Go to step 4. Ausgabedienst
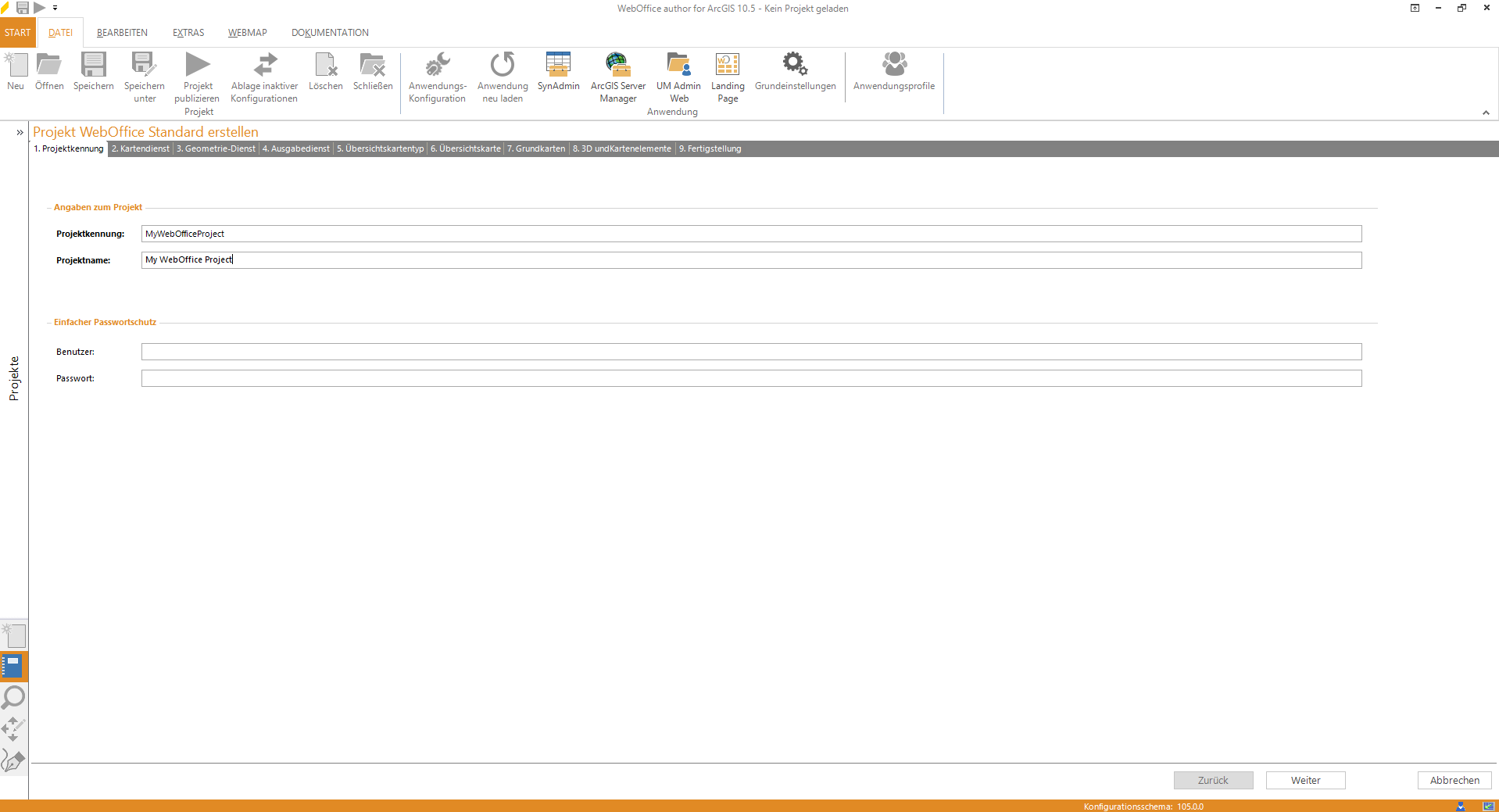Image resolution: width=1499 pixels, height=812 pixels. (x=296, y=148)
